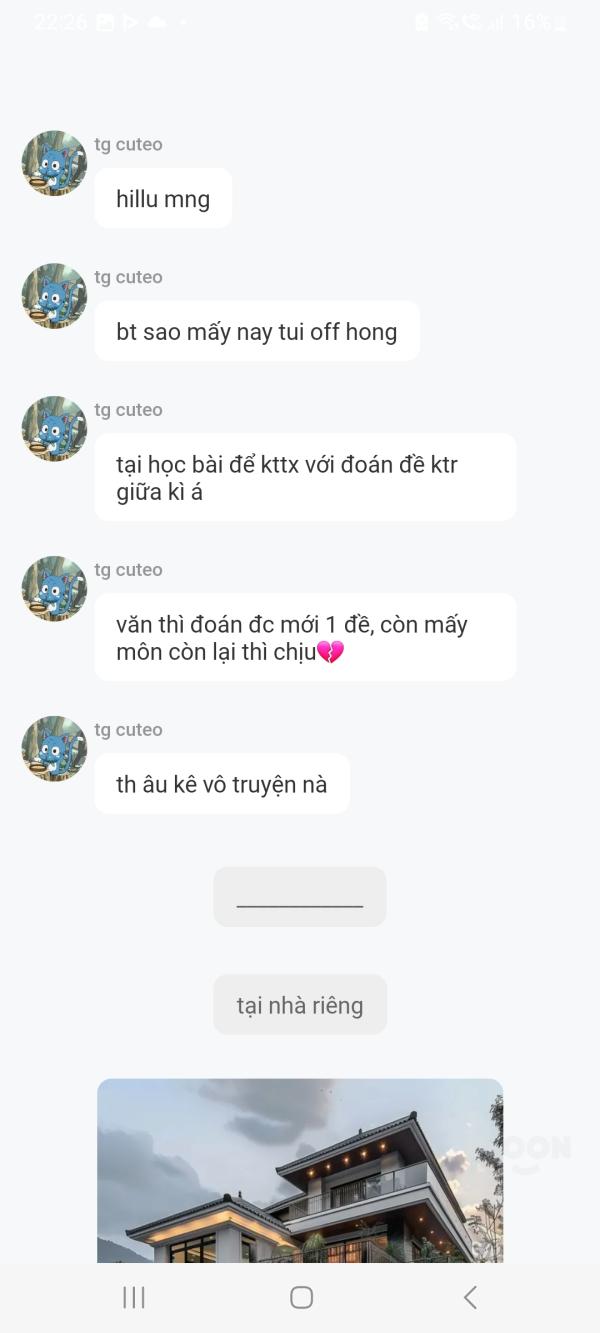Image resolution: width=600 pixels, height=1333 pixels.
Task: Tap the message about 'kttx với đoán đề ktr'
Action: (305, 477)
